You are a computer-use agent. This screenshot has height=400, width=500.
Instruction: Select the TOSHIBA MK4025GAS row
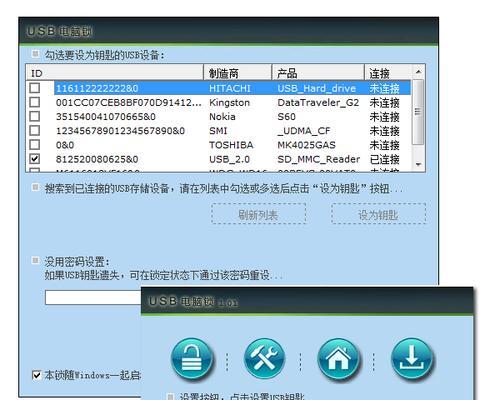tap(218, 145)
